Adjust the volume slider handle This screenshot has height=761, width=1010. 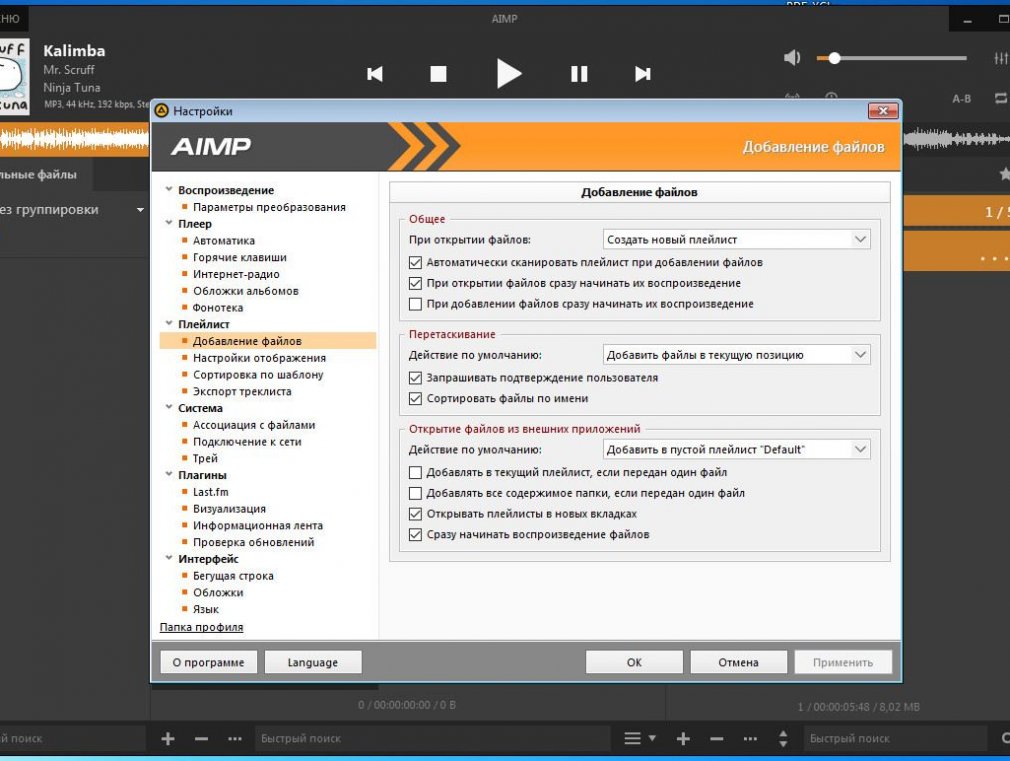coord(834,58)
